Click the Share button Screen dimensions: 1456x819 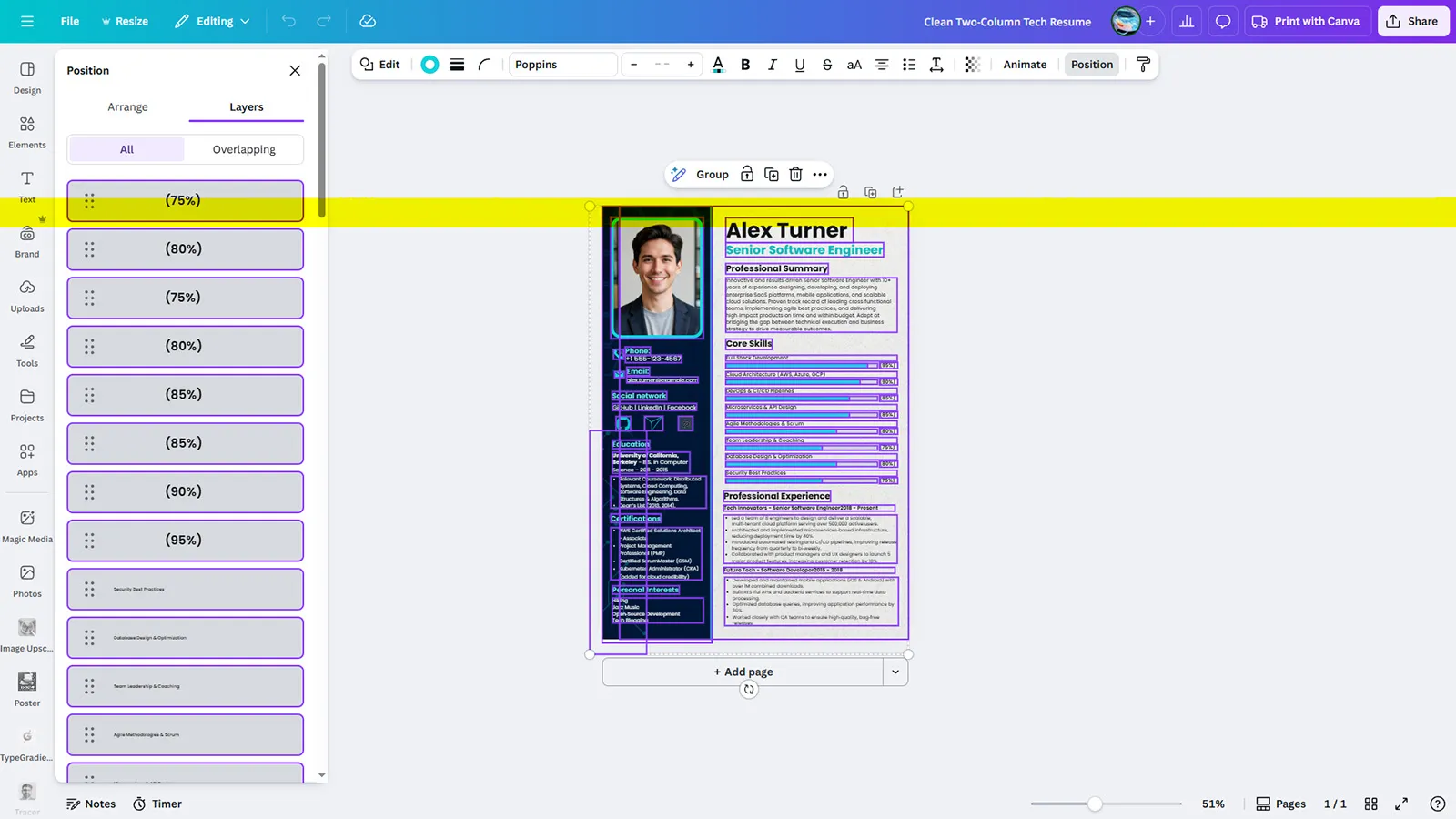pyautogui.click(x=1412, y=21)
